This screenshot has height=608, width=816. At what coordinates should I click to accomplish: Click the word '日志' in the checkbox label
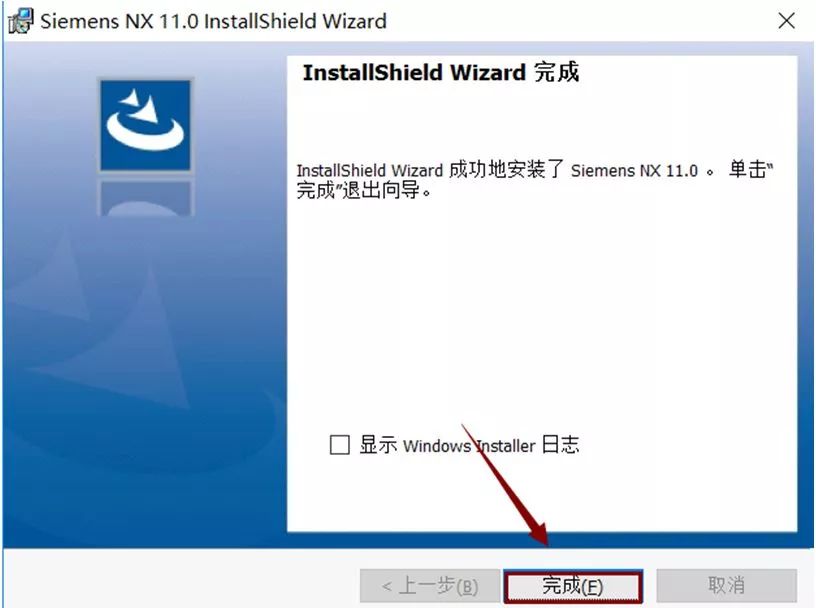click(x=560, y=445)
